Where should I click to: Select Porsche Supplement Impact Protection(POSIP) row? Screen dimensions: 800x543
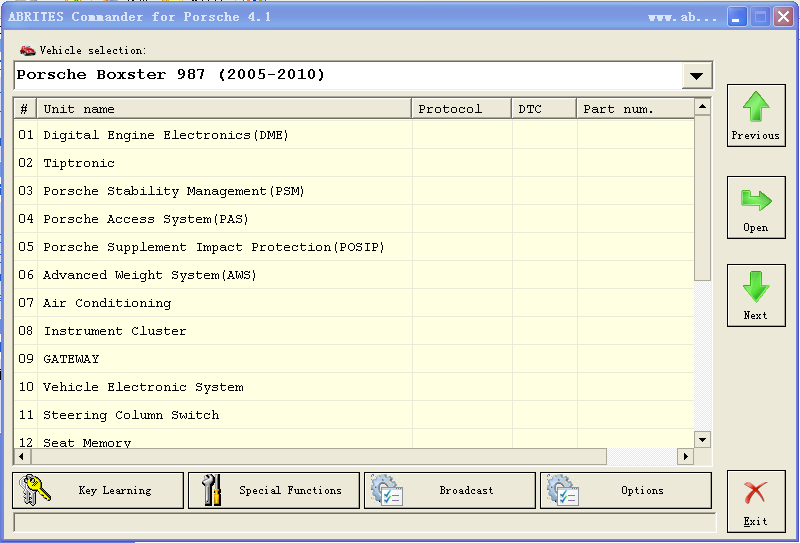coord(354,247)
